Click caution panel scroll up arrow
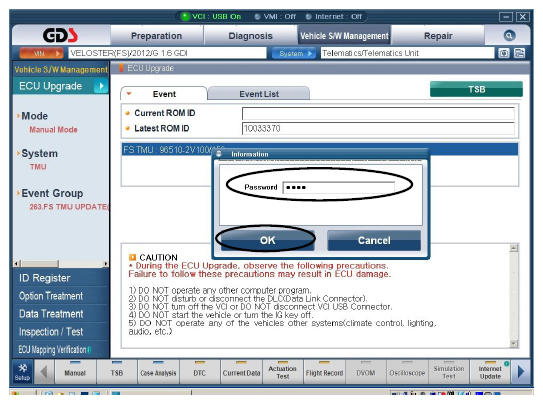Screen dimensions: 543x404 514,248
